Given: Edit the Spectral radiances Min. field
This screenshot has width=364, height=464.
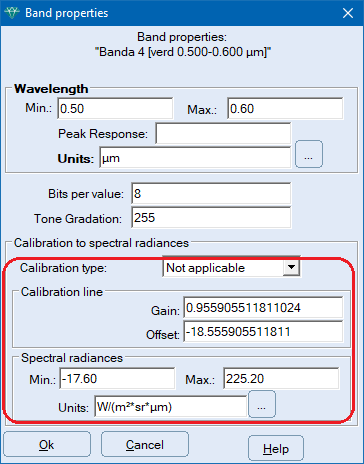Looking at the screenshot, I should click(117, 378).
